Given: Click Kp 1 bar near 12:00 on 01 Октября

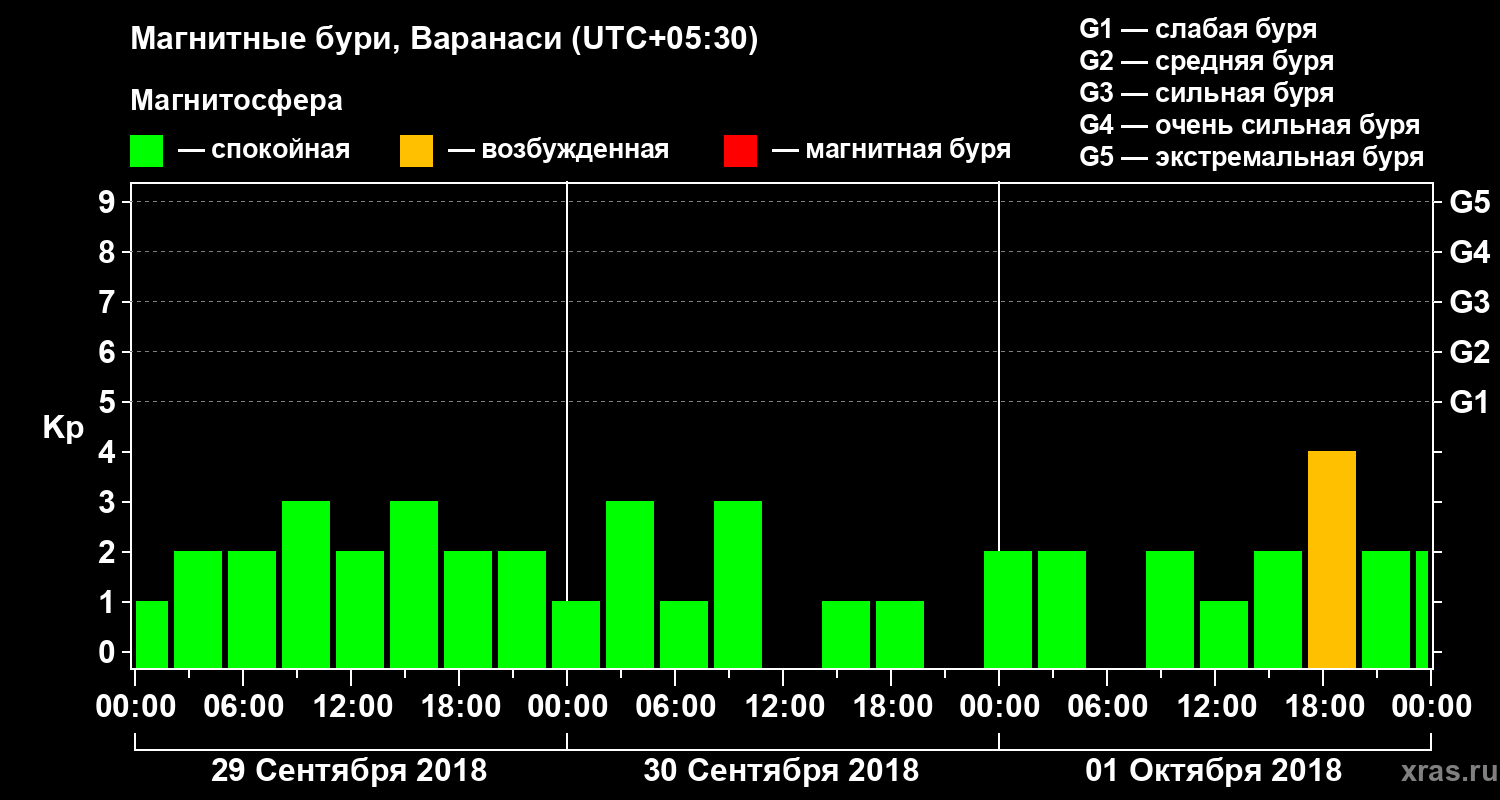Looking at the screenshot, I should tap(1224, 634).
